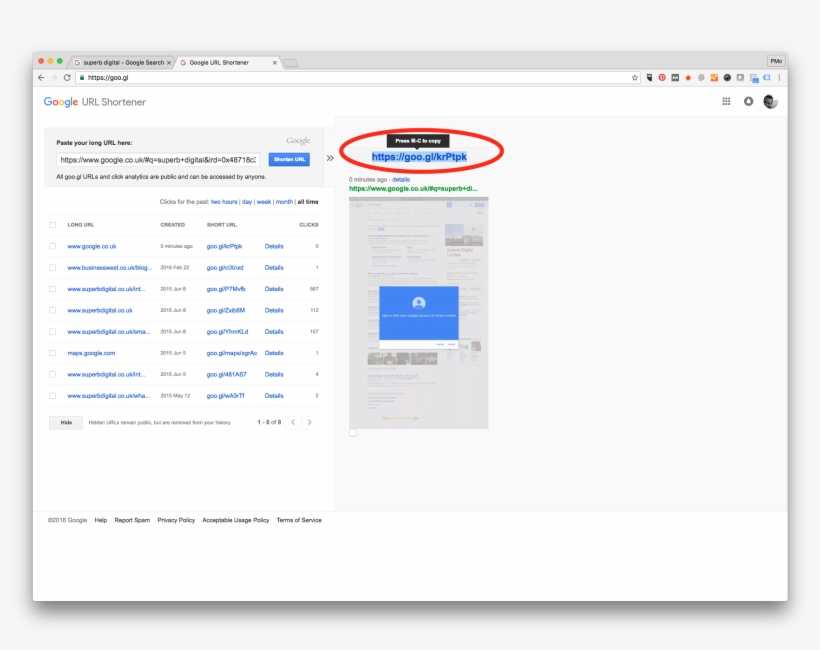Click the previous page left chevron
The image size is (820, 650).
pos(294,422)
